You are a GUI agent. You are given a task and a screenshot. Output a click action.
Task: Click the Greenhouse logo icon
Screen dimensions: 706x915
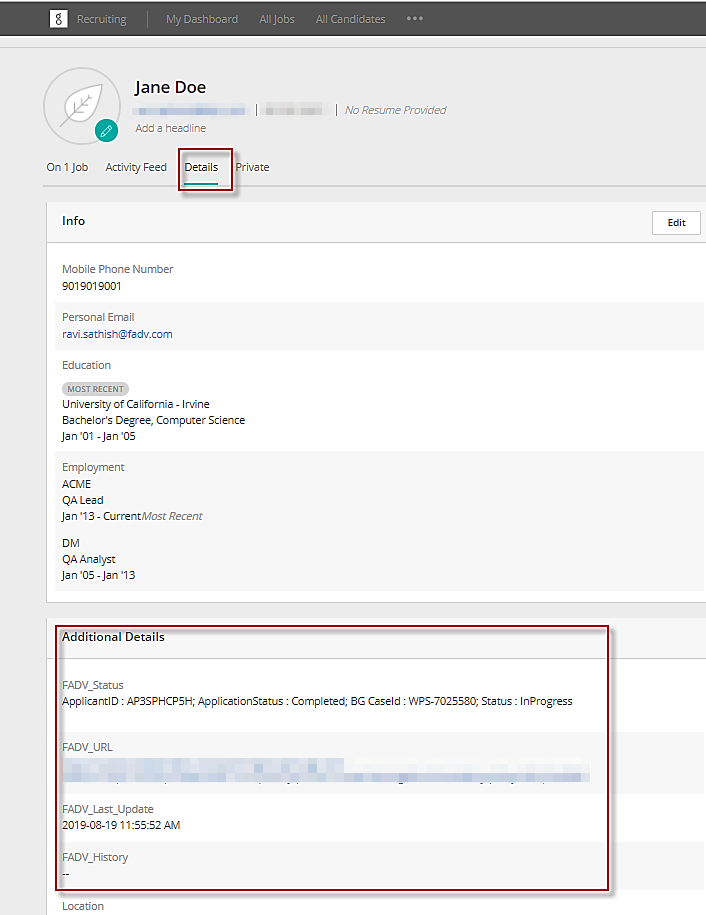(x=58, y=19)
